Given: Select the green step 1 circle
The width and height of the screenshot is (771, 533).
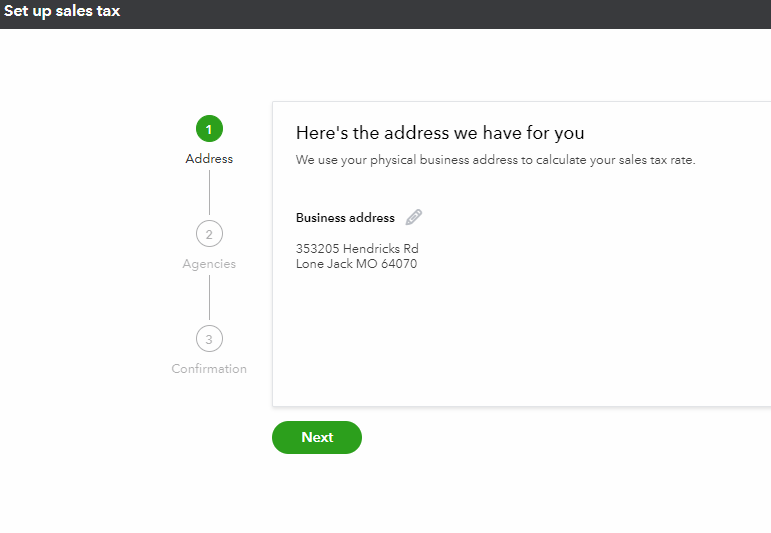Looking at the screenshot, I should 209,129.
